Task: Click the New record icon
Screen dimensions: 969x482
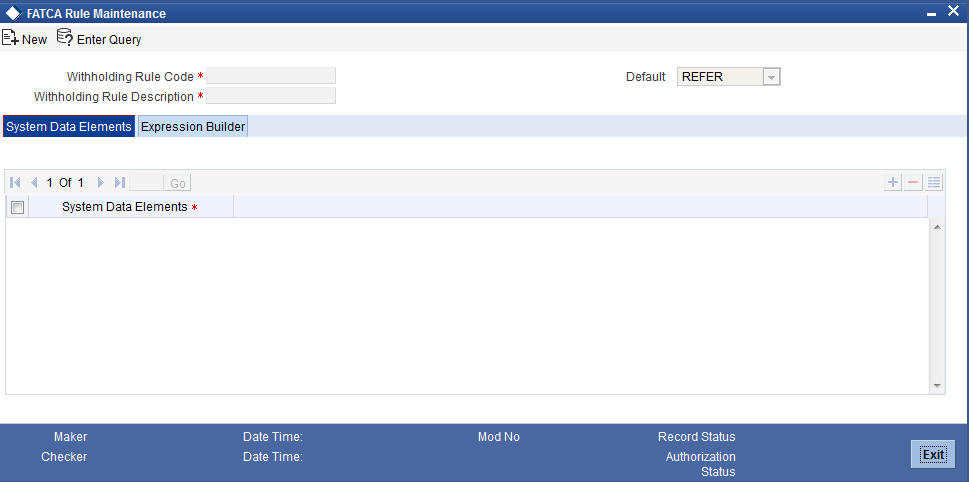Action: point(11,38)
